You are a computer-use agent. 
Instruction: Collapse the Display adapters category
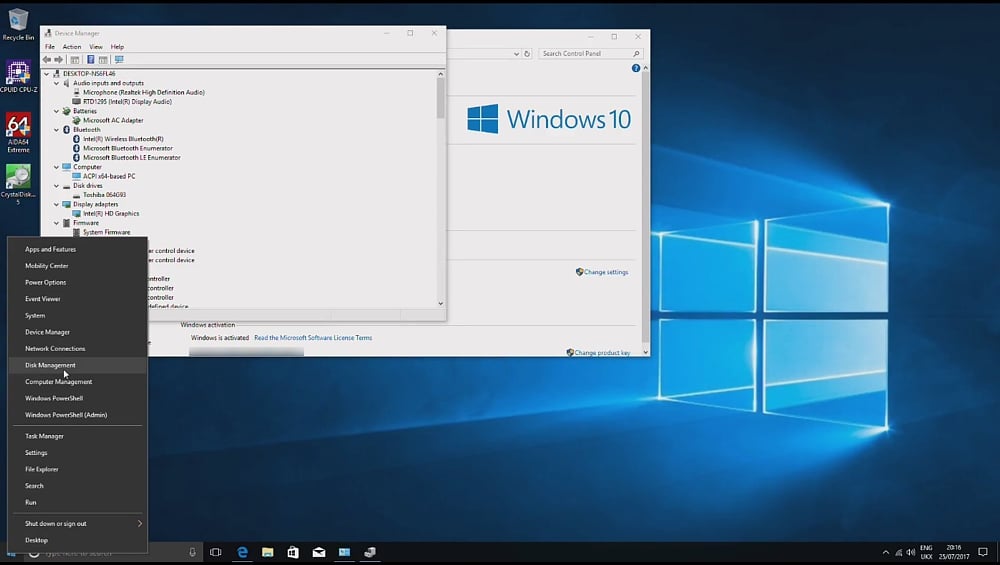57,204
